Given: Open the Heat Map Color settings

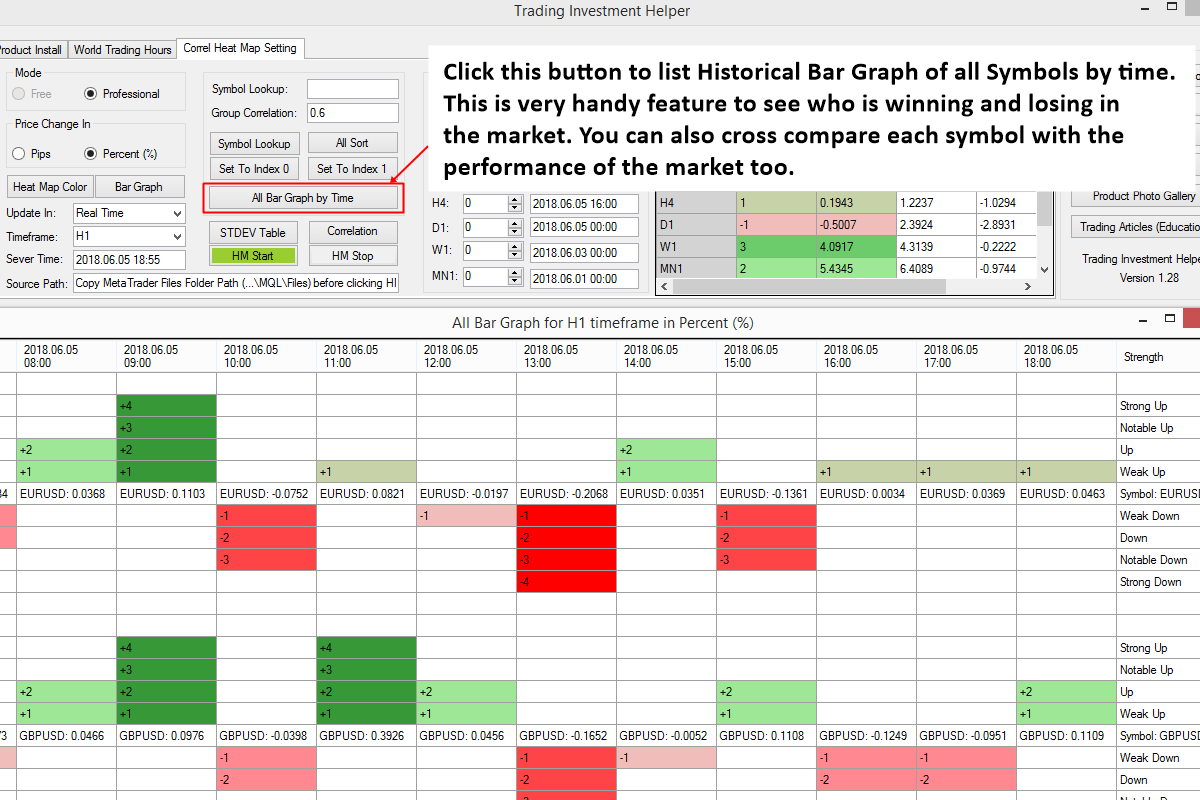Looking at the screenshot, I should point(50,186).
